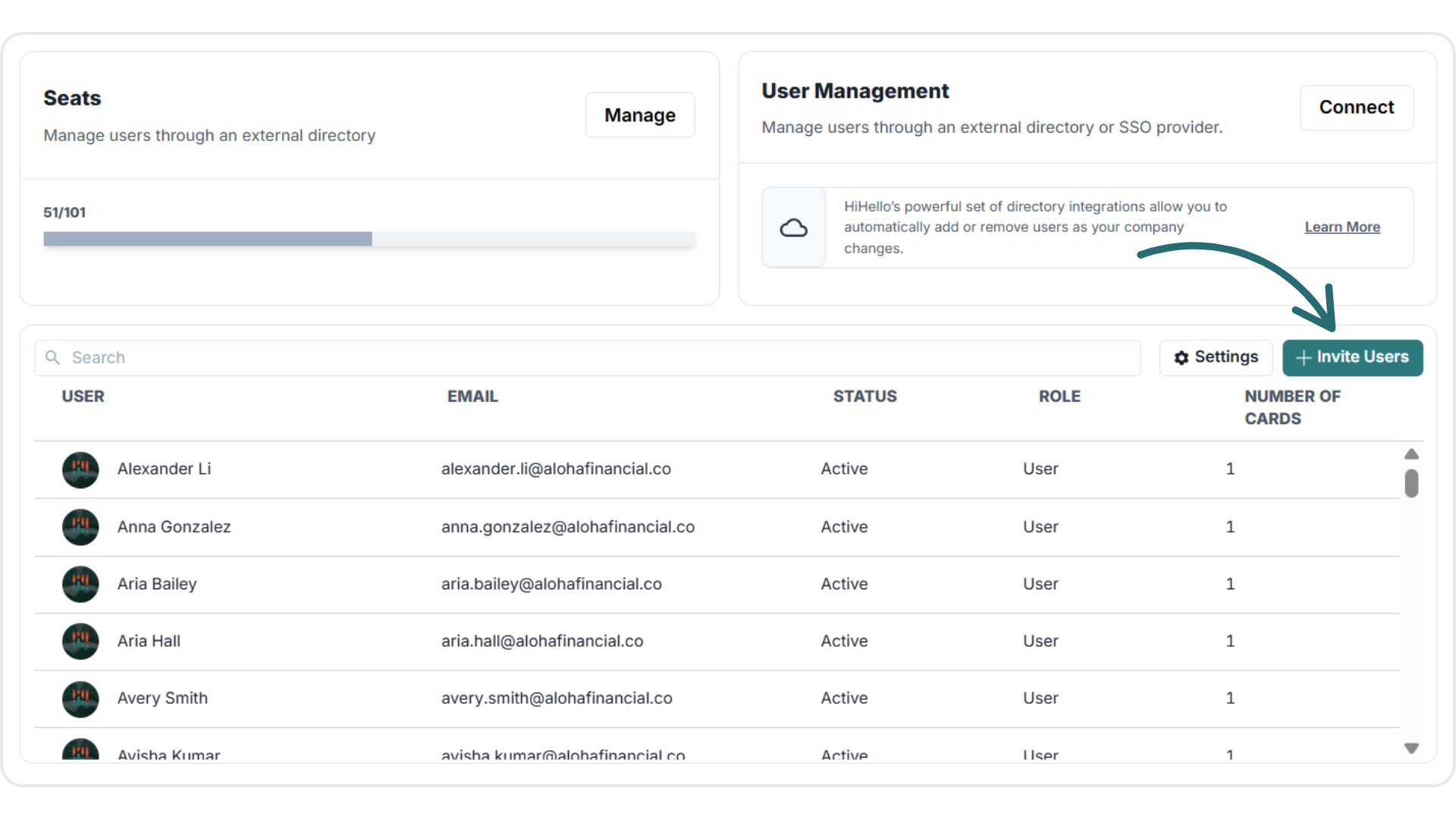The height and width of the screenshot is (819, 1456).
Task: Click the Invite Users button
Action: tap(1353, 357)
